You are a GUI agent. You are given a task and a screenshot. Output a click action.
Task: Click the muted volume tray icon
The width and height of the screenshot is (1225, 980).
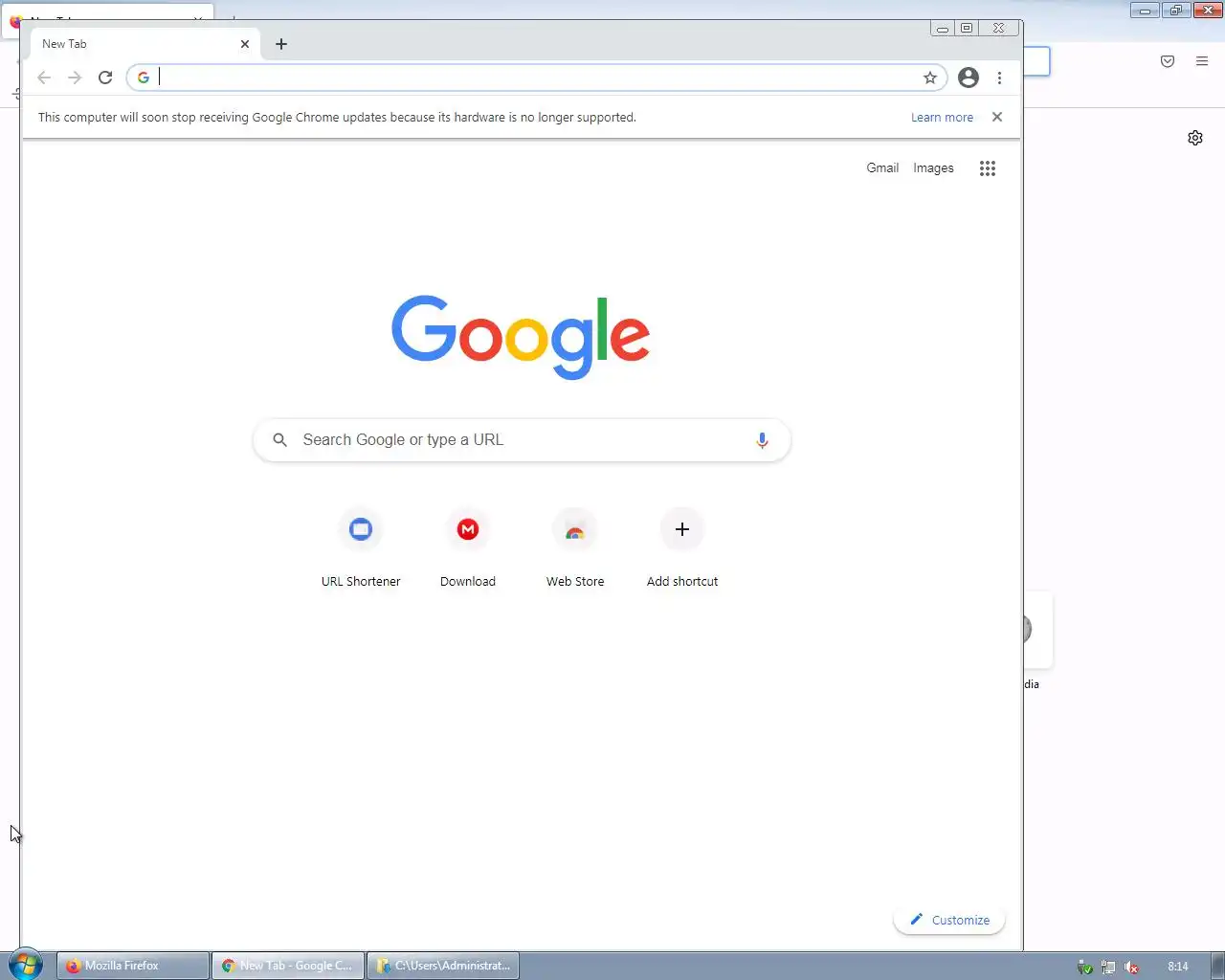[x=1131, y=967]
